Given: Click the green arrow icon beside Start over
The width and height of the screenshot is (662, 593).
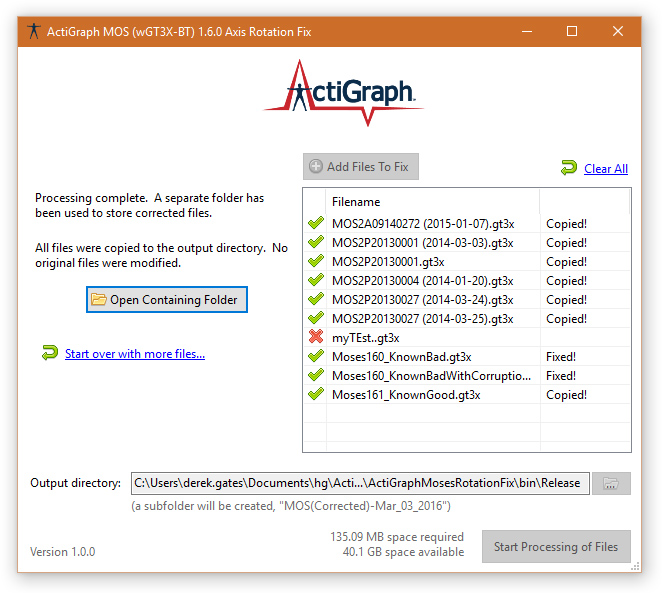Looking at the screenshot, I should [x=49, y=353].
